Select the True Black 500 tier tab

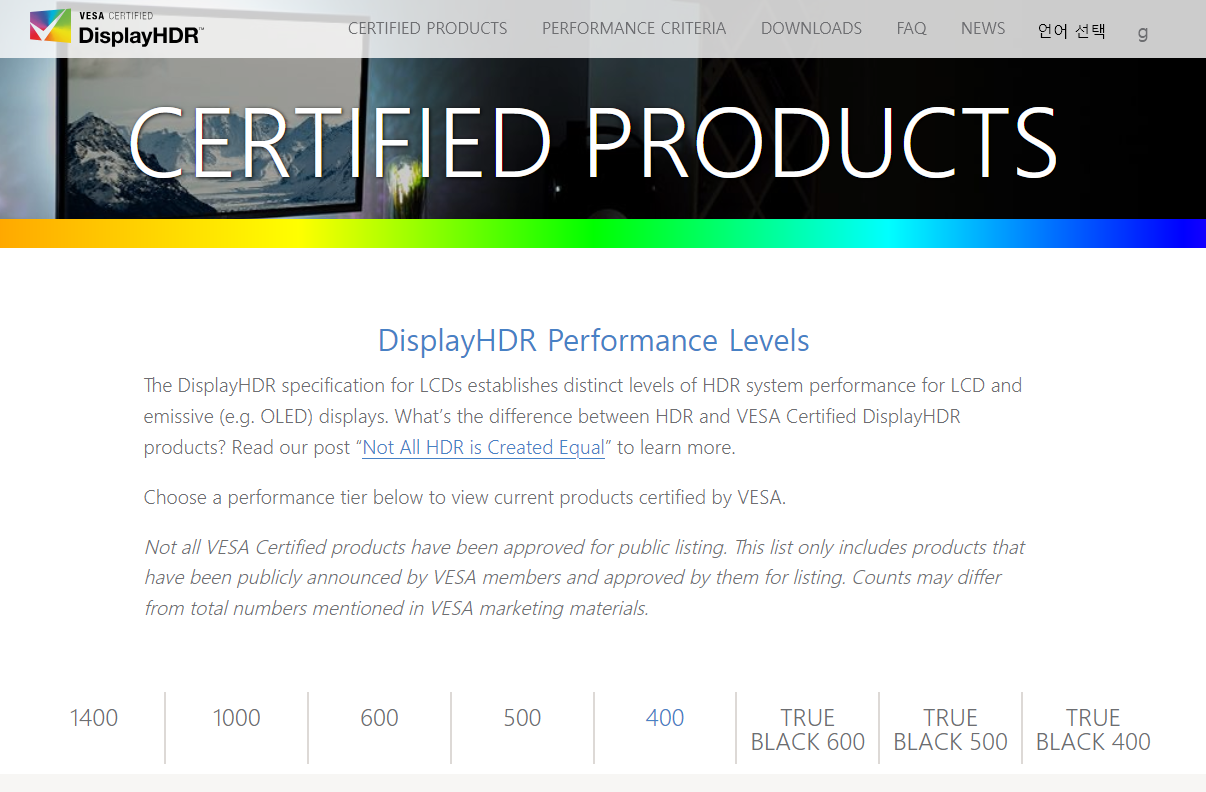[x=950, y=730]
